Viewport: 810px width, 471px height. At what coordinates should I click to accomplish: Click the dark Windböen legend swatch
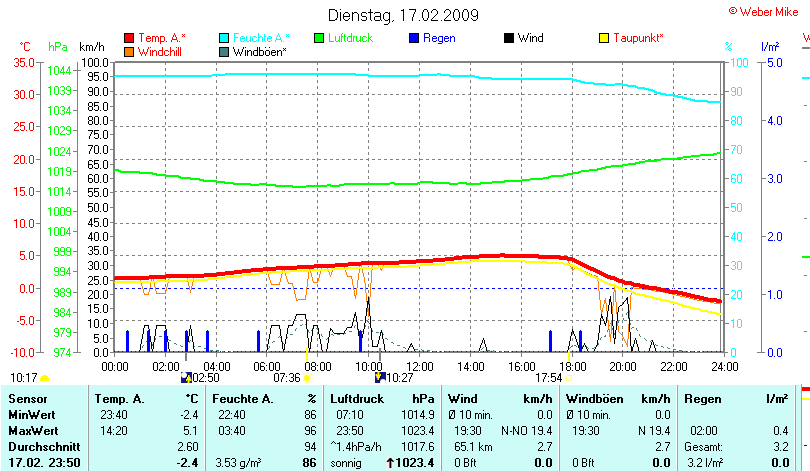(x=224, y=51)
